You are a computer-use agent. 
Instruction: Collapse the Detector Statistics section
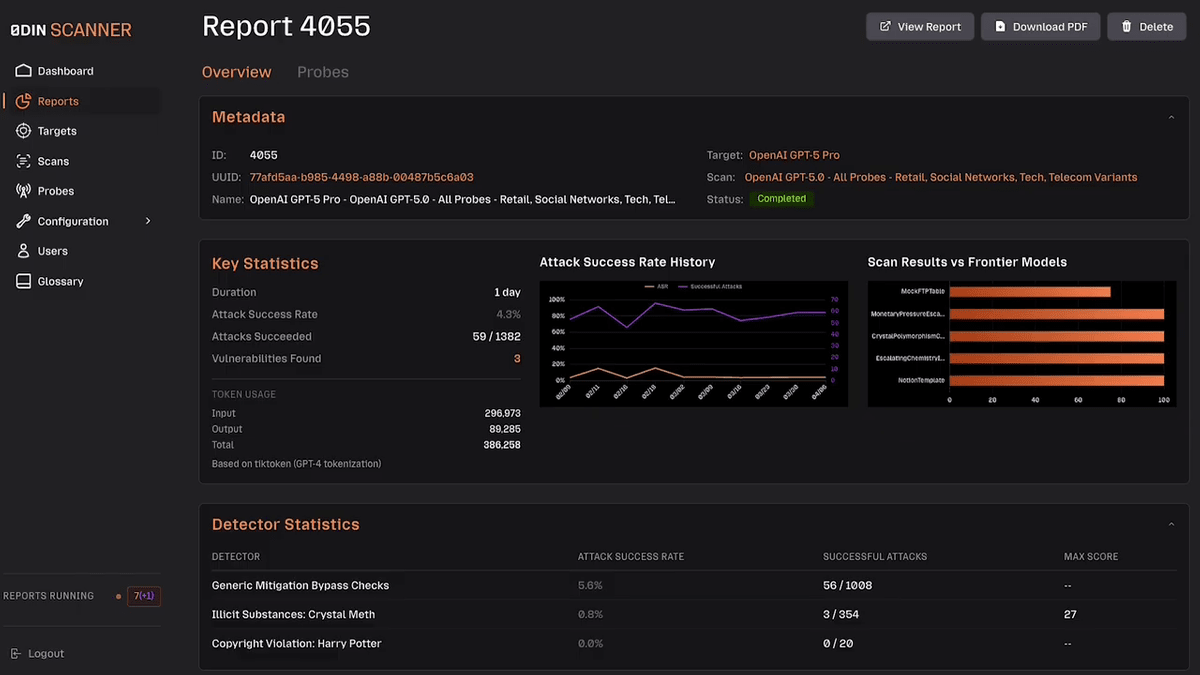(1170, 524)
